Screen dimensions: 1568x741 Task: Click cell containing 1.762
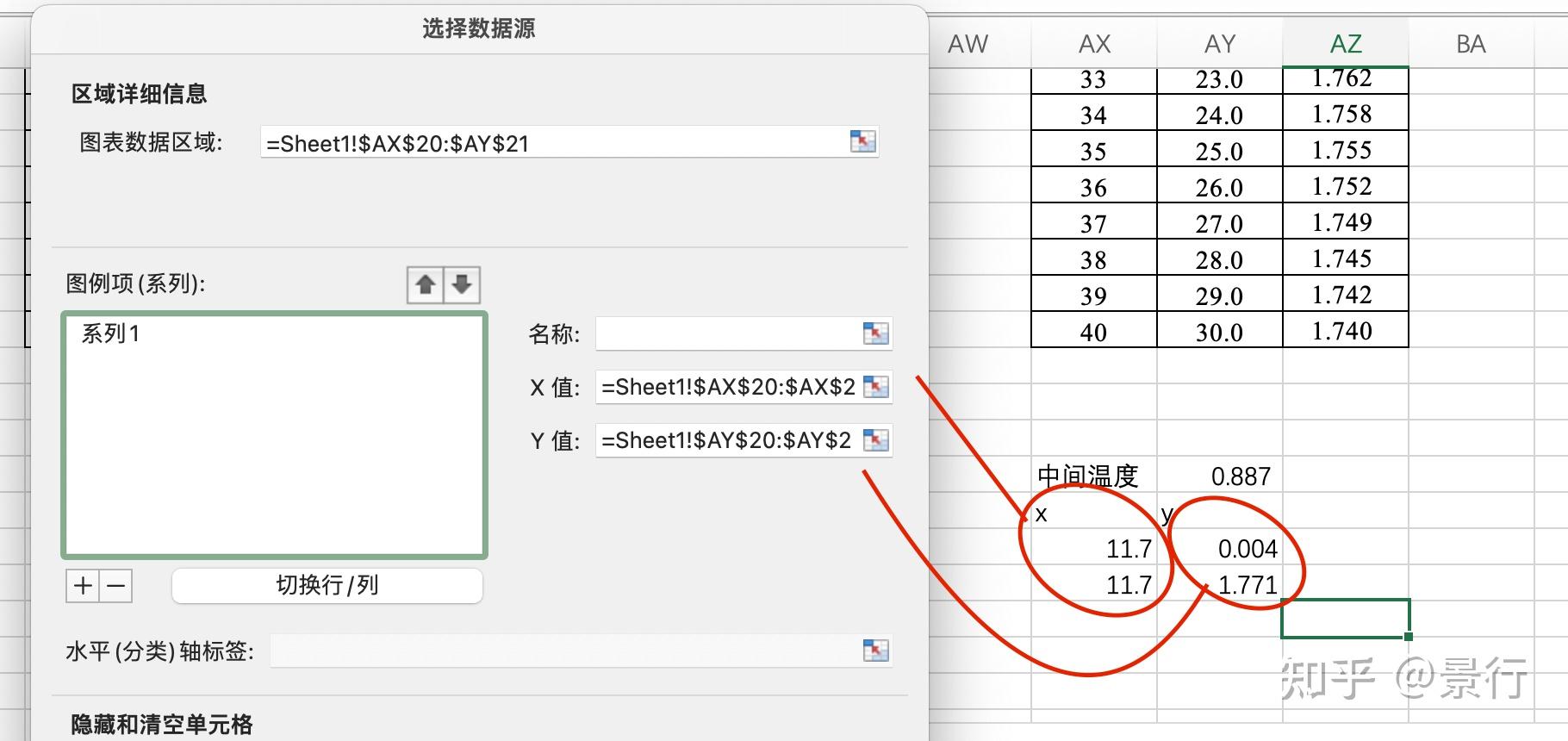coord(1346,80)
